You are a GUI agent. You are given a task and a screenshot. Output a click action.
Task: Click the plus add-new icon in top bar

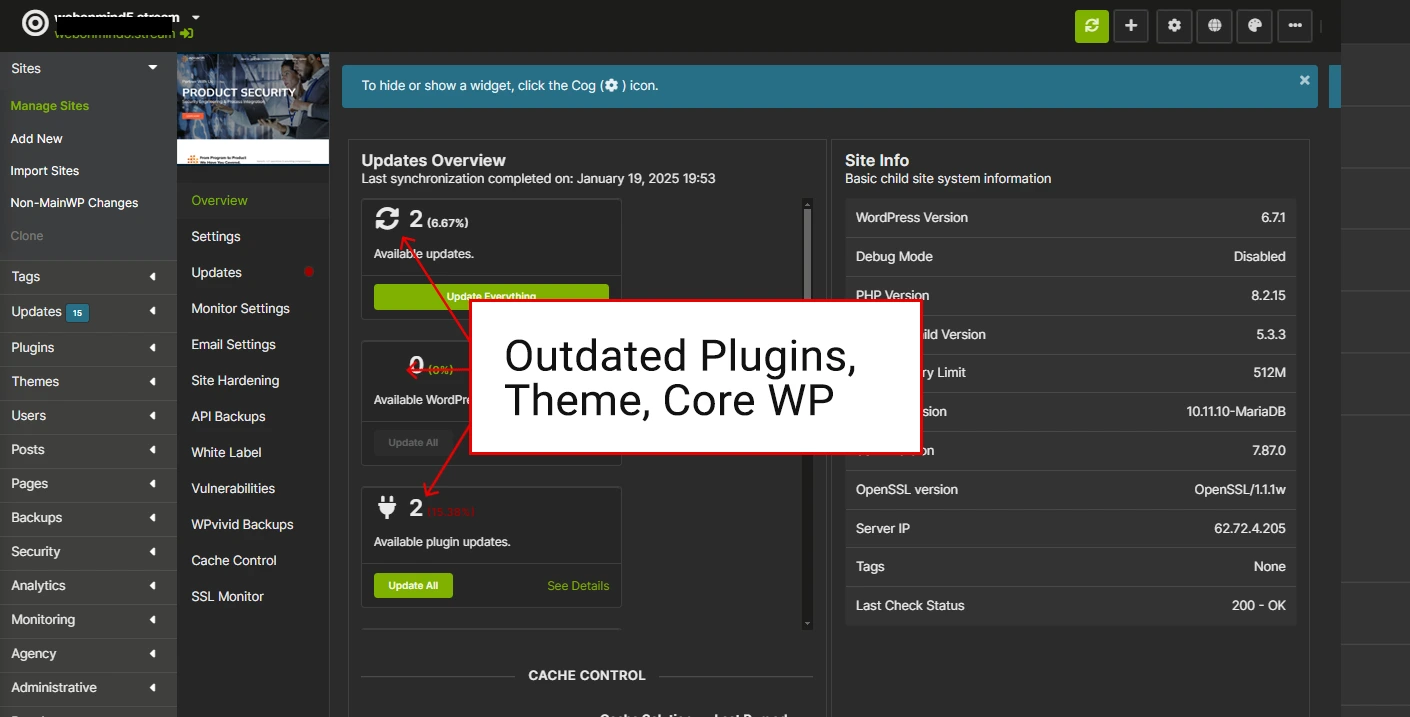click(1131, 26)
